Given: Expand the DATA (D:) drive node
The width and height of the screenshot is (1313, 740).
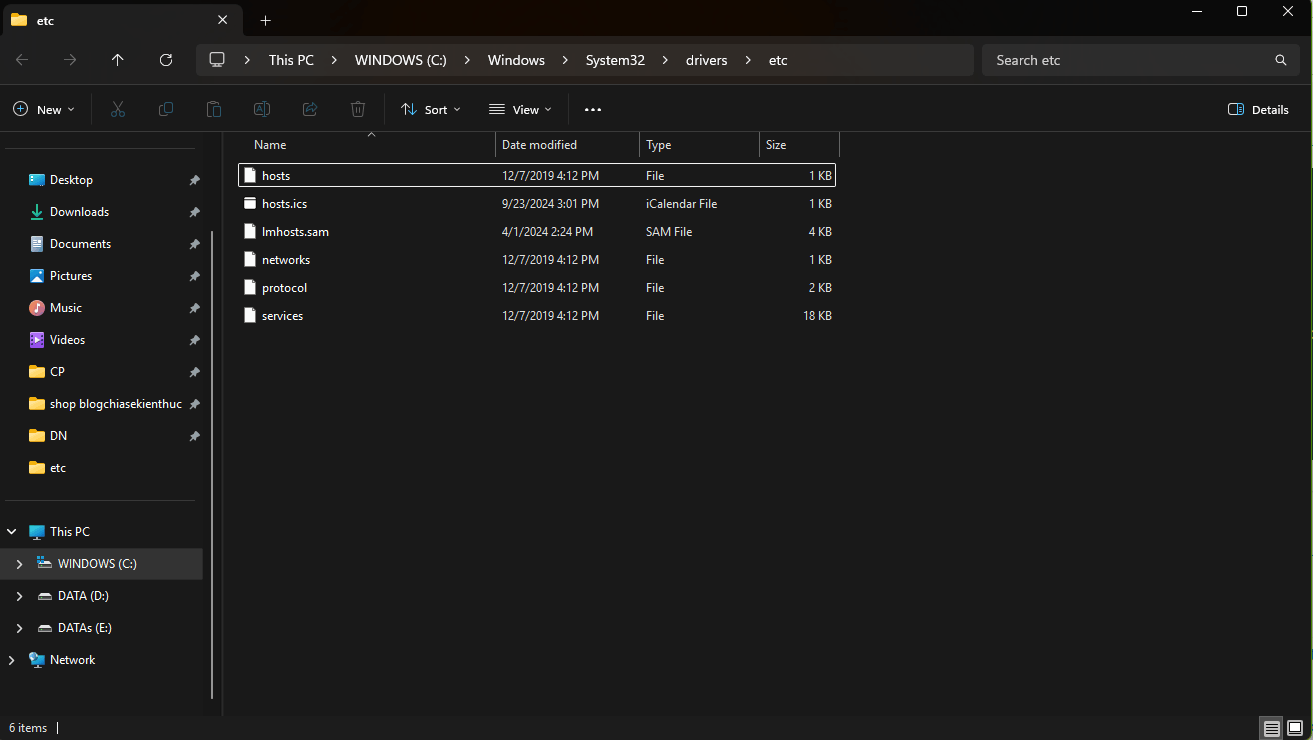Looking at the screenshot, I should [x=19, y=596].
